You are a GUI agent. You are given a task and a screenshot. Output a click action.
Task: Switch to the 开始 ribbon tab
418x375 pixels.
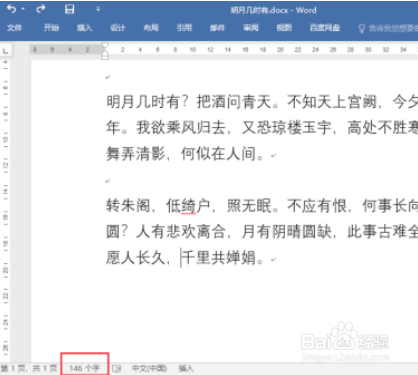[51, 28]
